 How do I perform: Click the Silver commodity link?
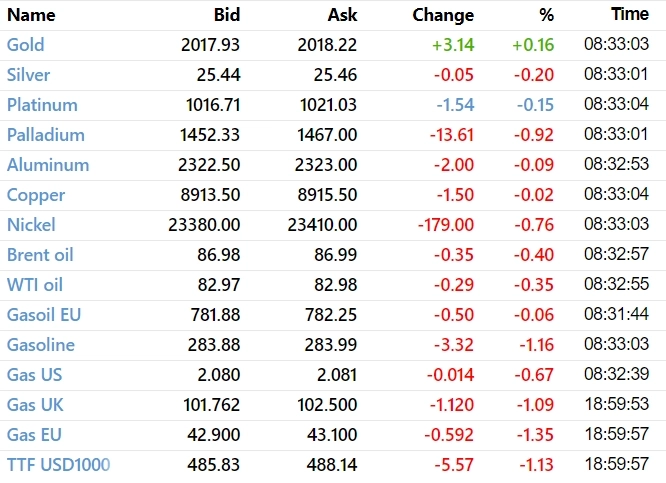28,75
